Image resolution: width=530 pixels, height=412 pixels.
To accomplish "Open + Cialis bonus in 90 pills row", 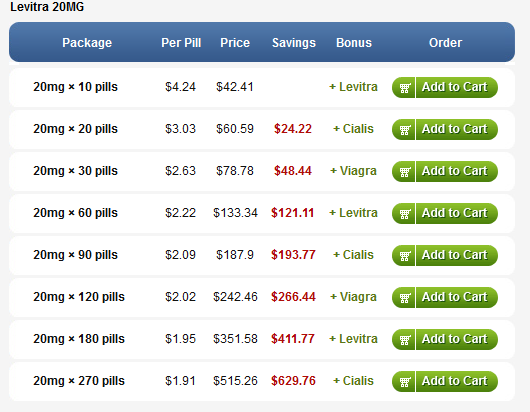I will coord(353,255).
